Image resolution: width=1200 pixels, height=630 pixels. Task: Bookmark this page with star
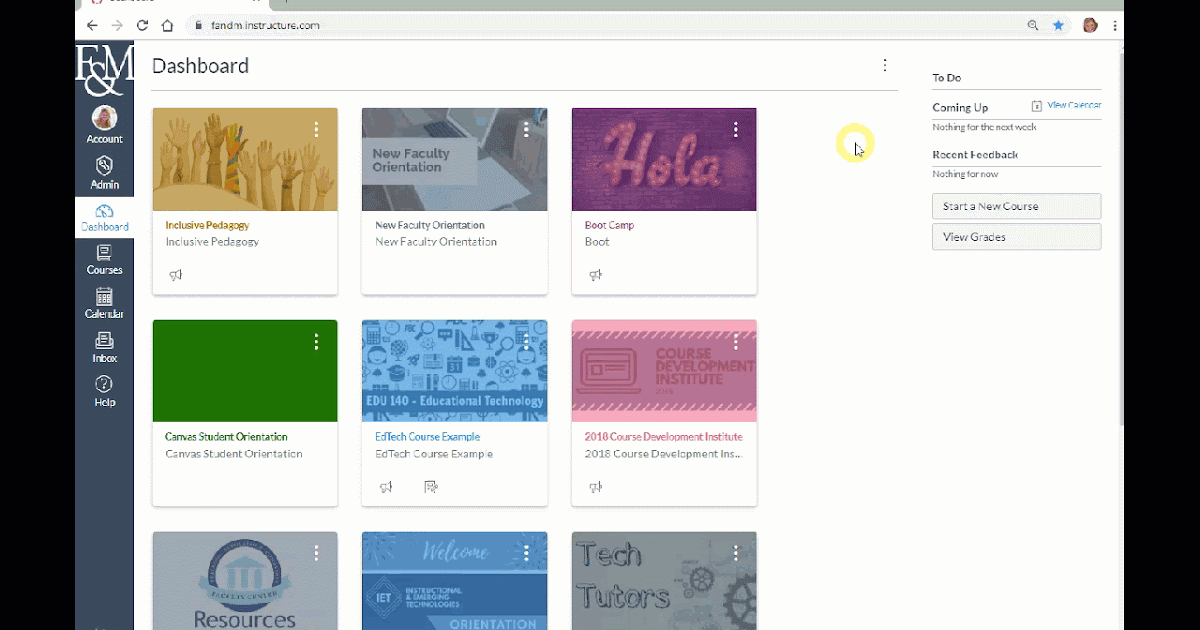coord(1058,25)
